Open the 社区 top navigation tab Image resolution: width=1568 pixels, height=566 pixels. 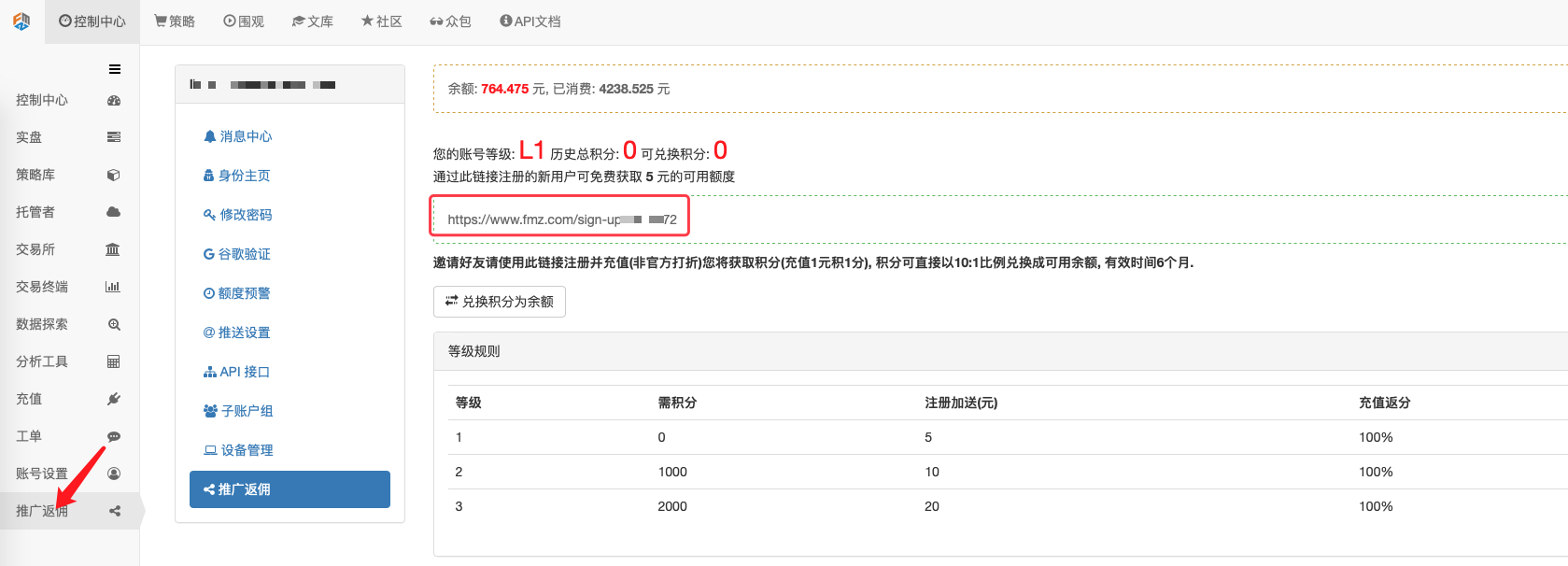click(382, 21)
